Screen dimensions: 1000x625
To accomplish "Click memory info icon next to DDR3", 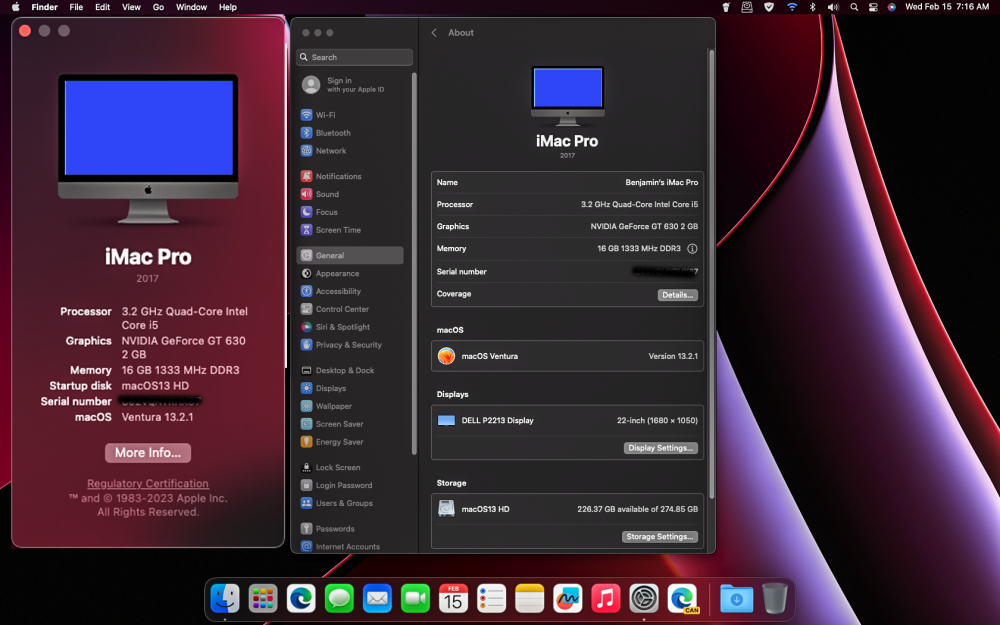I will (x=692, y=249).
